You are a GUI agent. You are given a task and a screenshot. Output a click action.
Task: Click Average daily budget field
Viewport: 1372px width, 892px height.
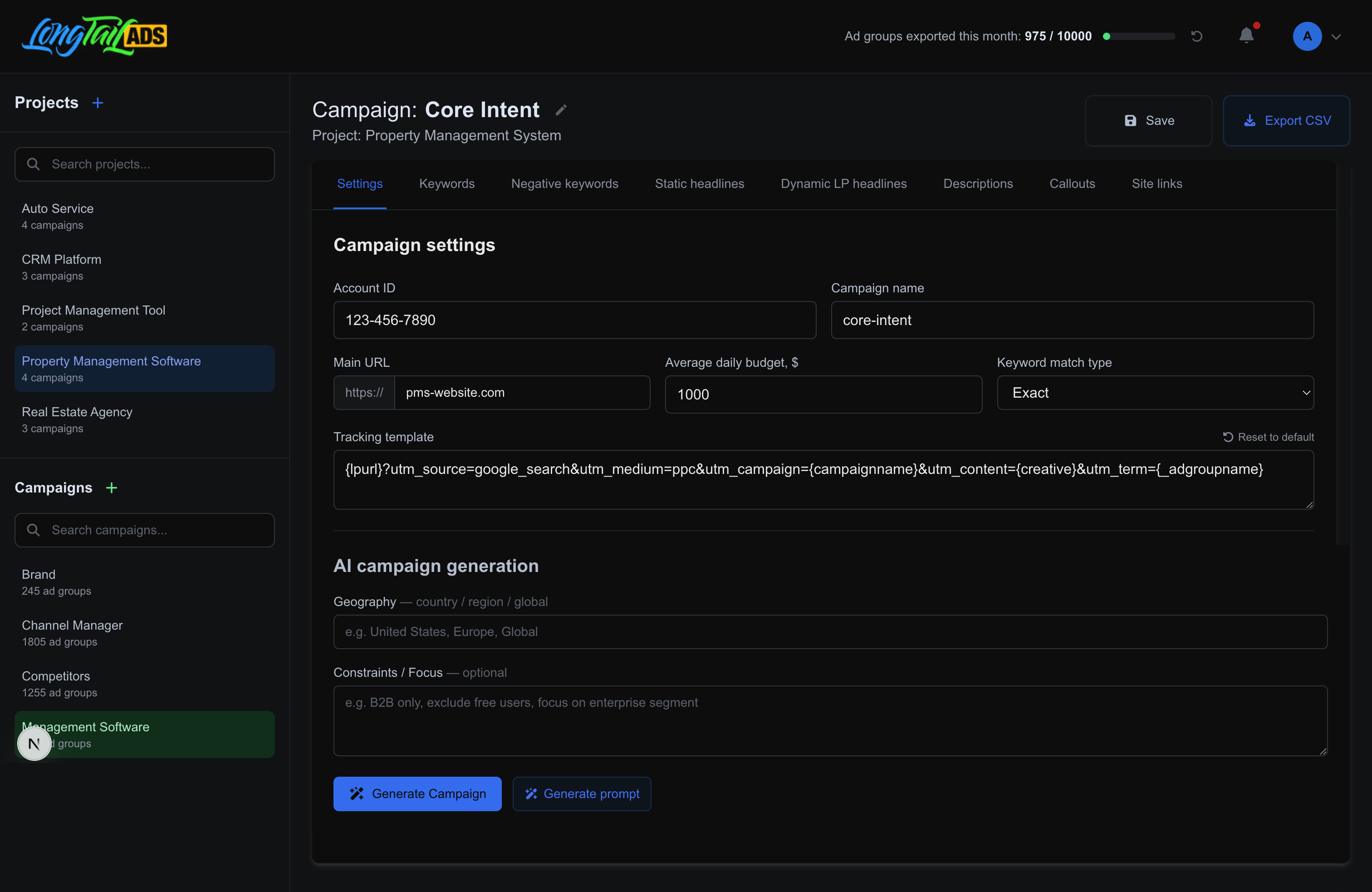(823, 394)
